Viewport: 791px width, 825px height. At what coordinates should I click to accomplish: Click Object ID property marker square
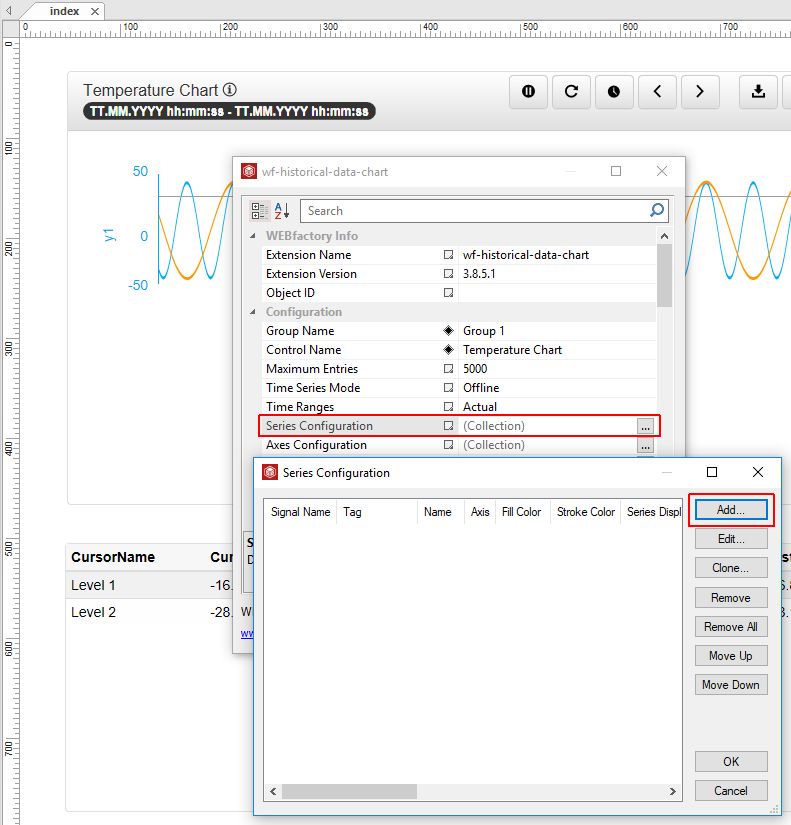click(448, 293)
